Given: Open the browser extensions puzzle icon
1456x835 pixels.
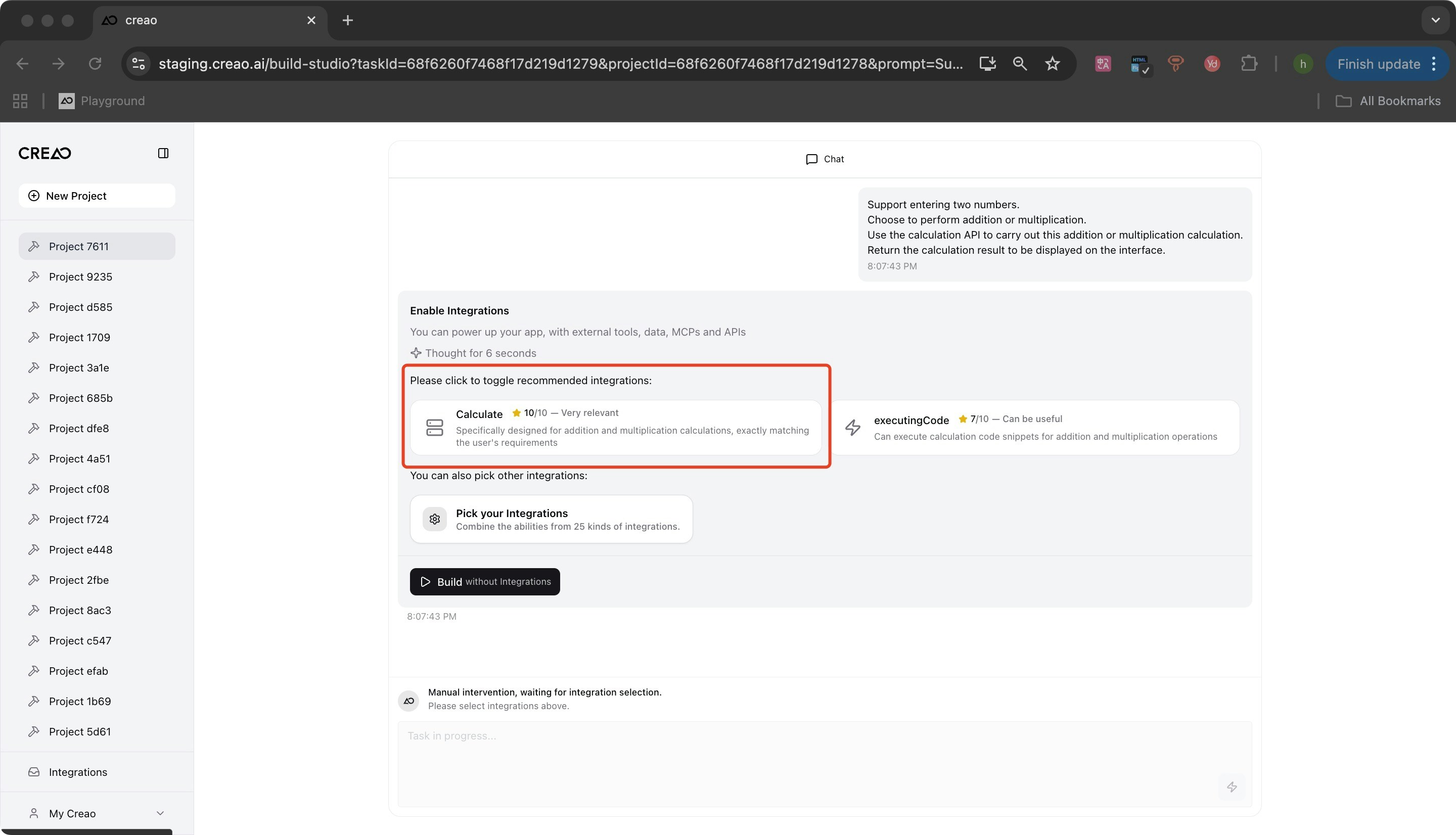Looking at the screenshot, I should pos(1249,64).
